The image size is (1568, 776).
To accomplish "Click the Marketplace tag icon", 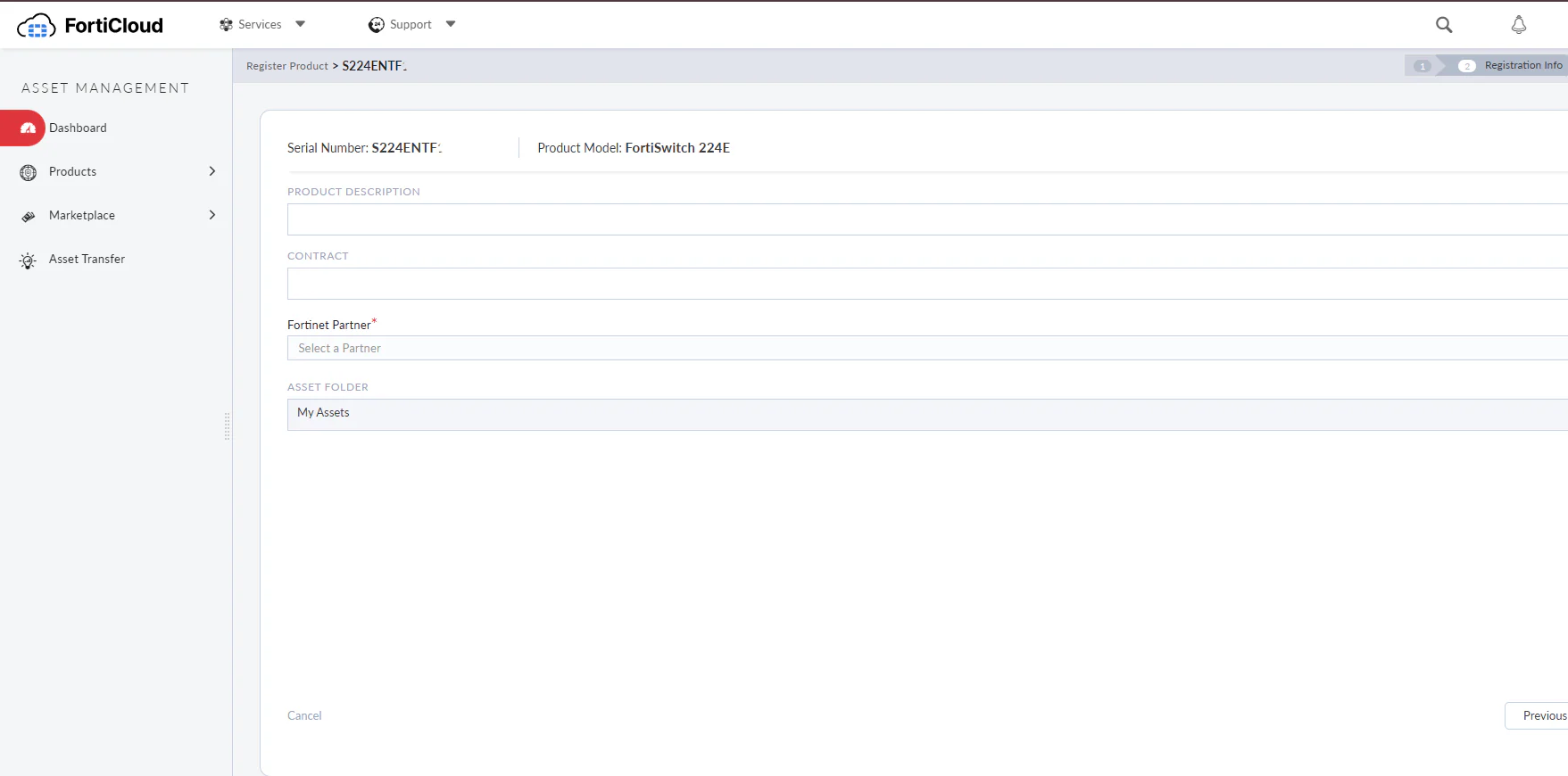I will [29, 216].
